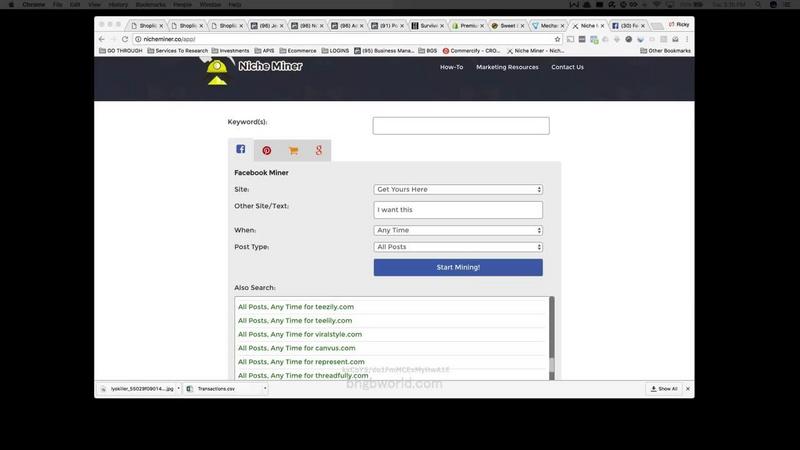Image resolution: width=800 pixels, height=450 pixels.
Task: Click the Start Mining! button
Action: point(458,267)
